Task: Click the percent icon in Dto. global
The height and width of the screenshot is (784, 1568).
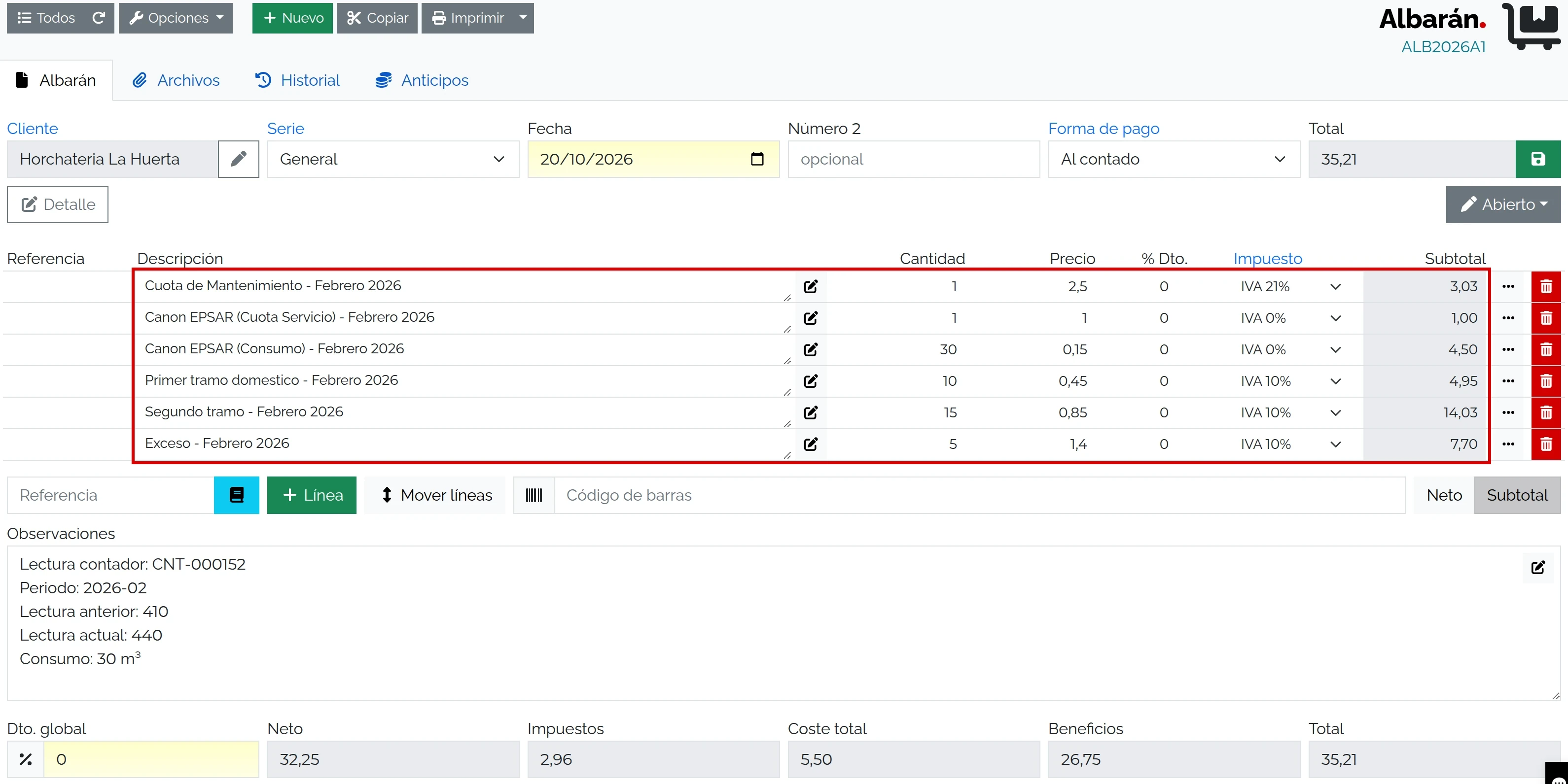Action: click(x=26, y=760)
